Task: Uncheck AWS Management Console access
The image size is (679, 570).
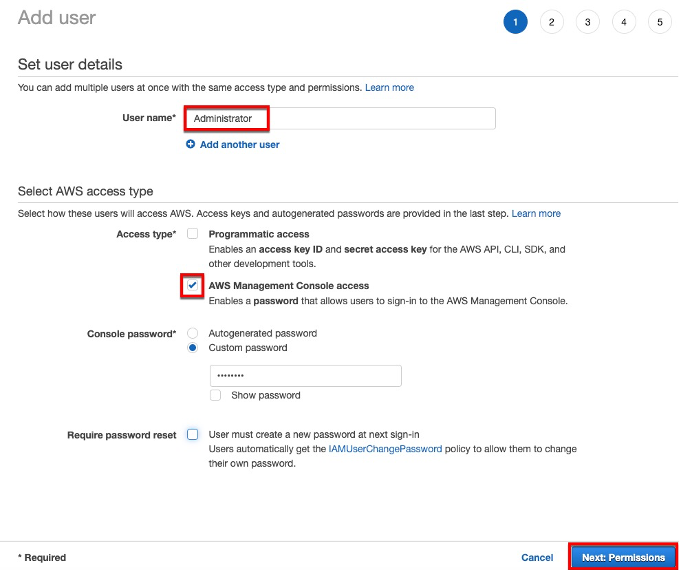Action: (193, 286)
